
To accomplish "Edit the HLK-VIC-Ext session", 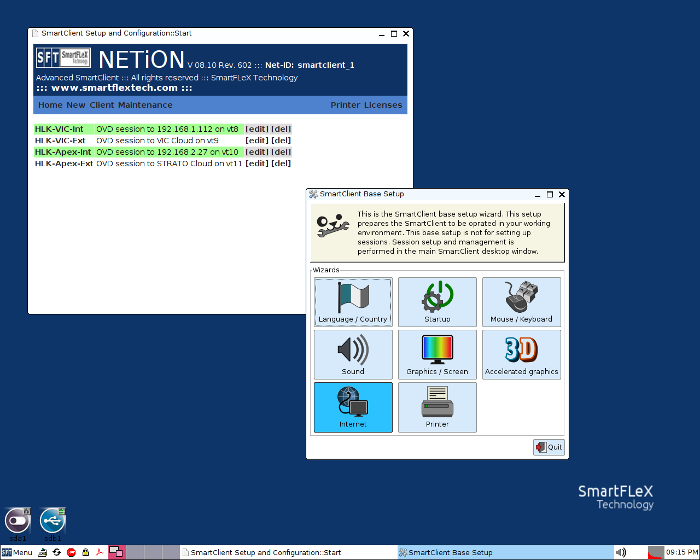I will [x=257, y=140].
